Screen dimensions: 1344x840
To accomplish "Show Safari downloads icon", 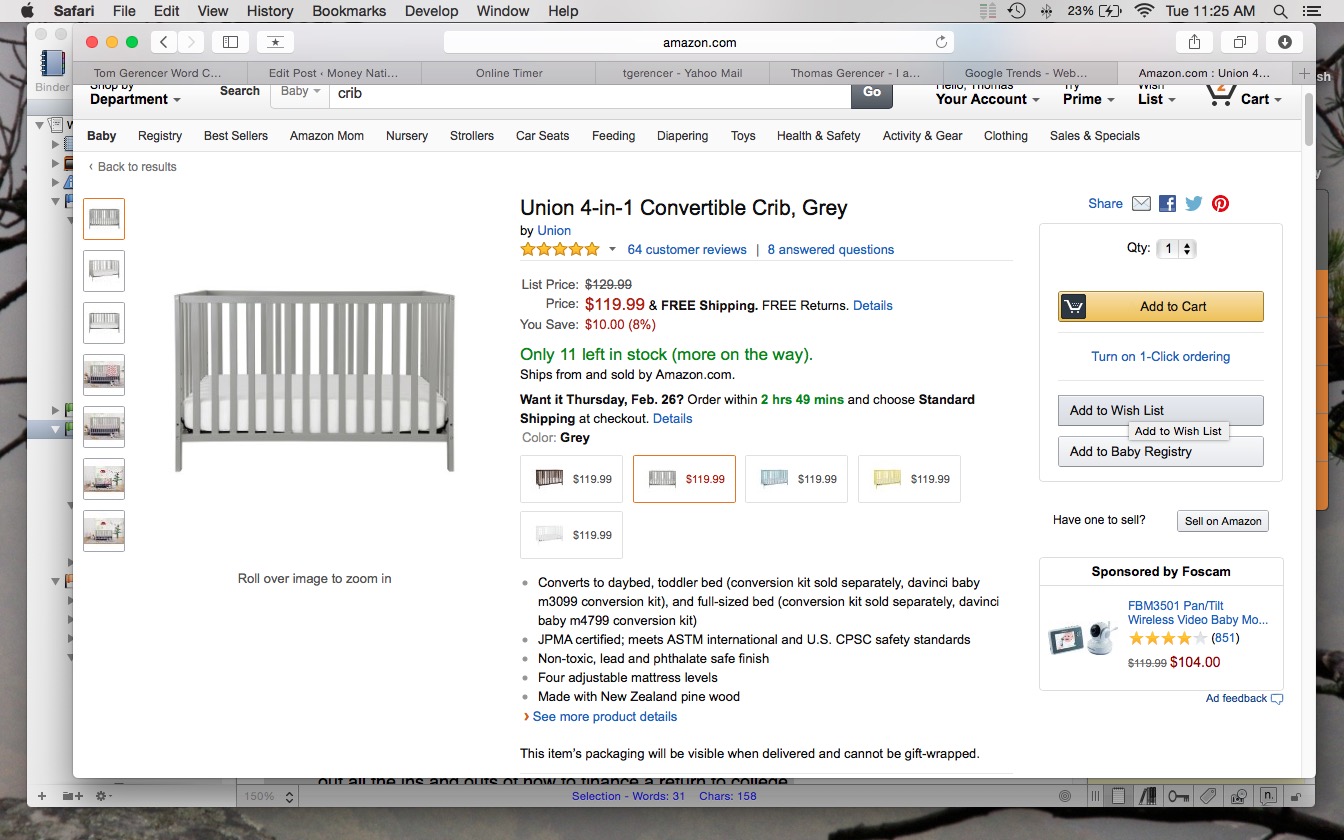I will pos(1284,42).
